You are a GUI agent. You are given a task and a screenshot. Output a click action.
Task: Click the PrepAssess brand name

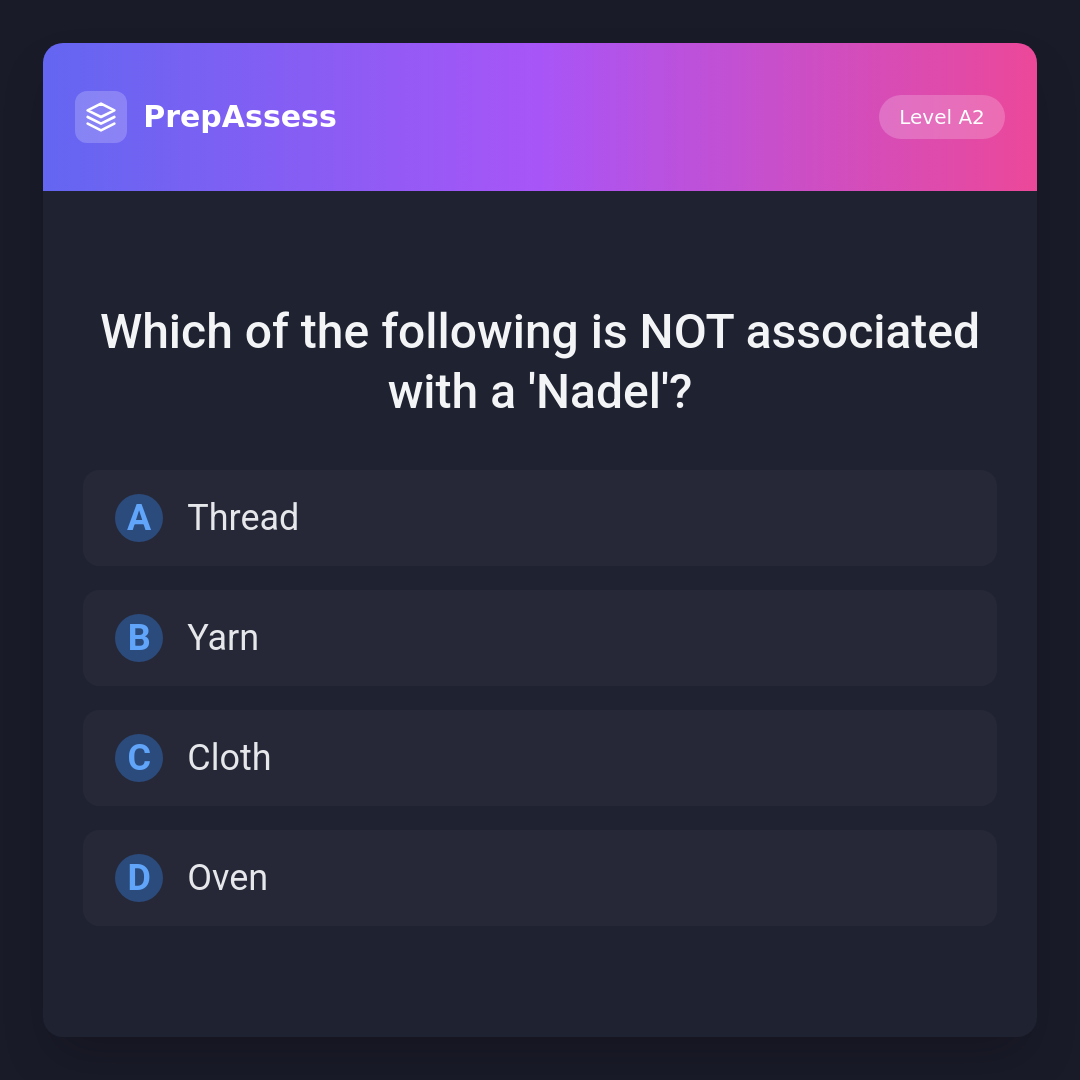(x=240, y=117)
